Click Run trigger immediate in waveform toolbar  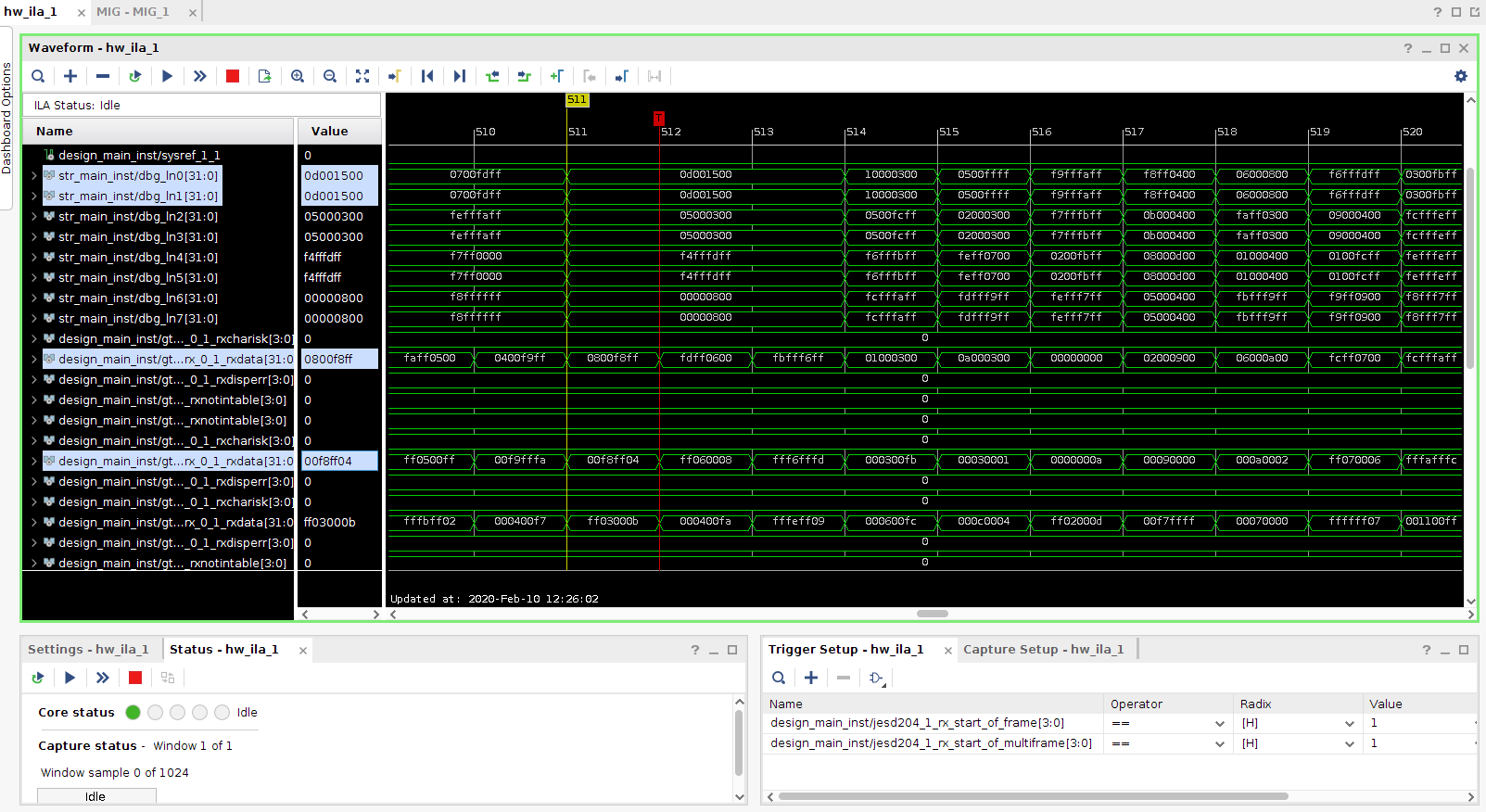199,76
